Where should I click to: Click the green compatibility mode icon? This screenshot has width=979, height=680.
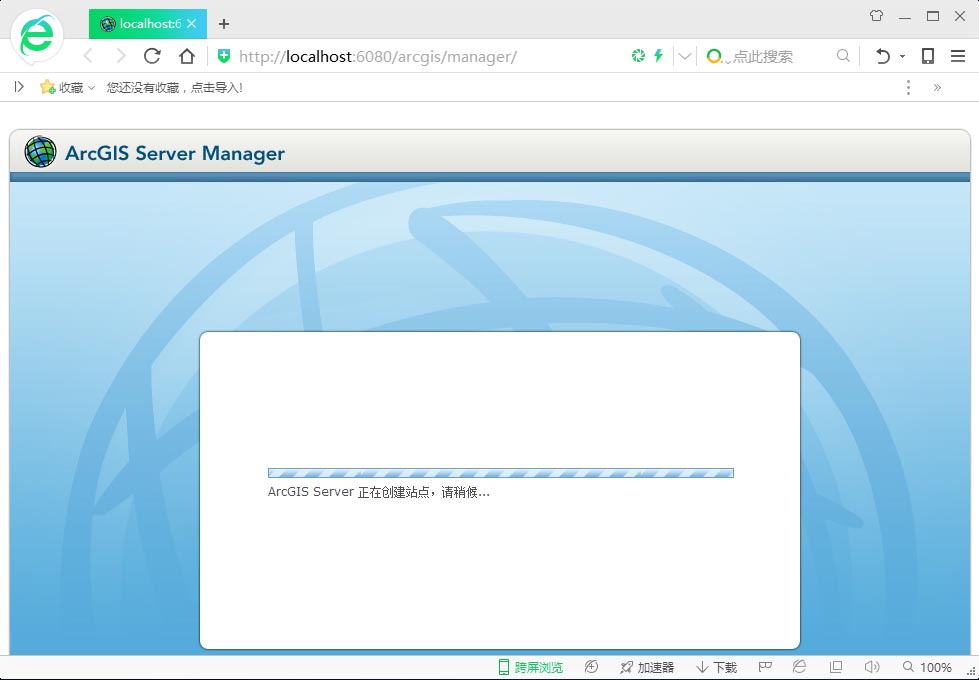[x=638, y=56]
